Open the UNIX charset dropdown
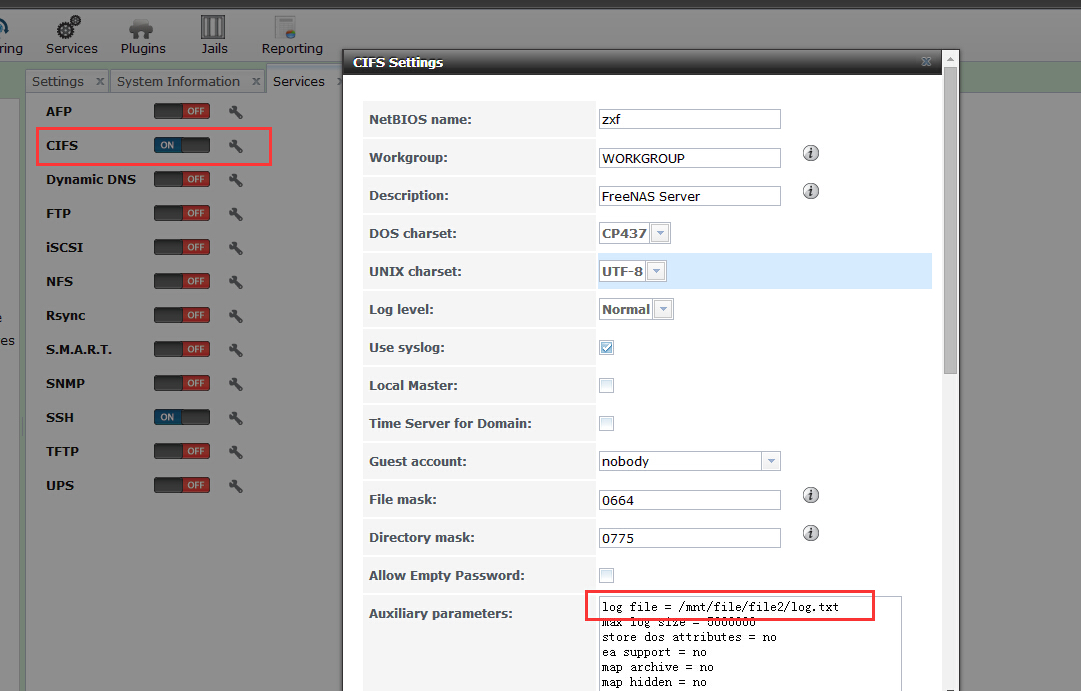 click(656, 271)
